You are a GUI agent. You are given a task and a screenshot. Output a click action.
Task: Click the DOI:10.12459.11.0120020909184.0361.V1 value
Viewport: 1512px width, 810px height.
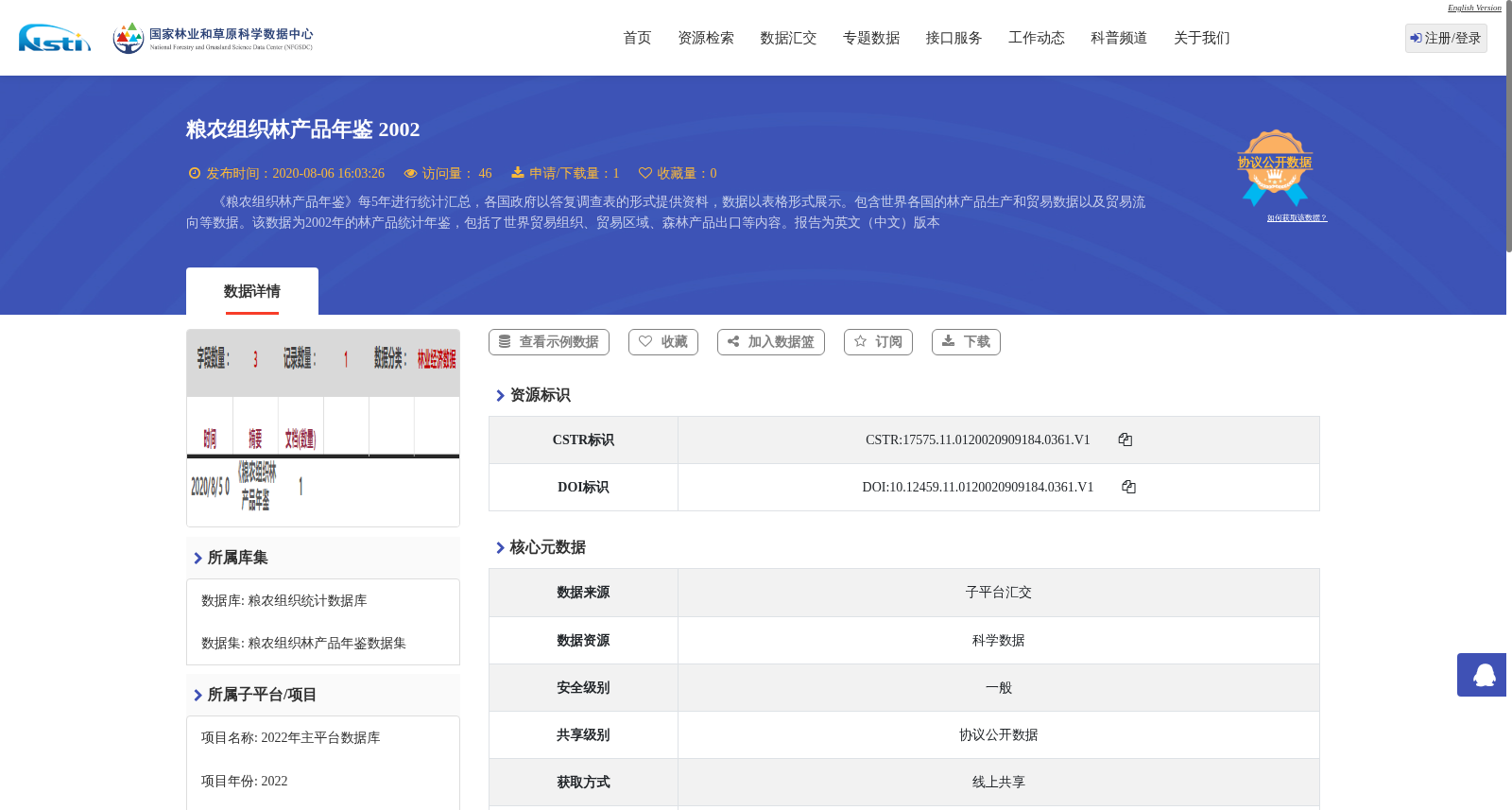978,488
